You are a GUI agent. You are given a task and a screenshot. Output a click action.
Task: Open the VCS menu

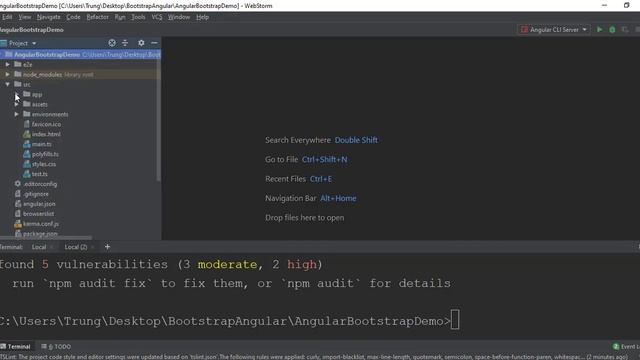pyautogui.click(x=157, y=17)
